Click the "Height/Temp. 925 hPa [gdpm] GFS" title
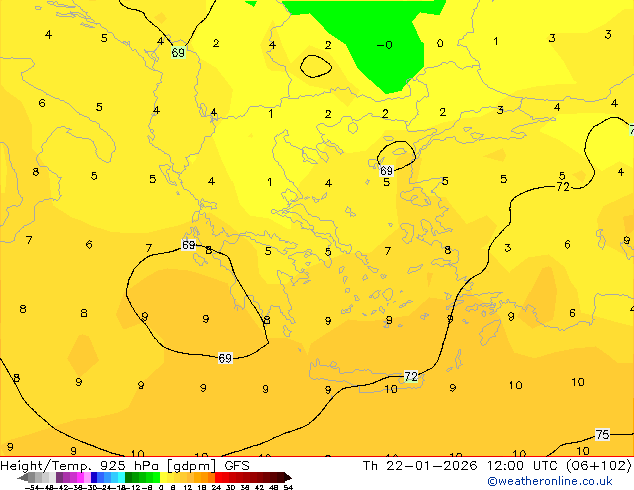The width and height of the screenshot is (634, 490). coord(125,465)
